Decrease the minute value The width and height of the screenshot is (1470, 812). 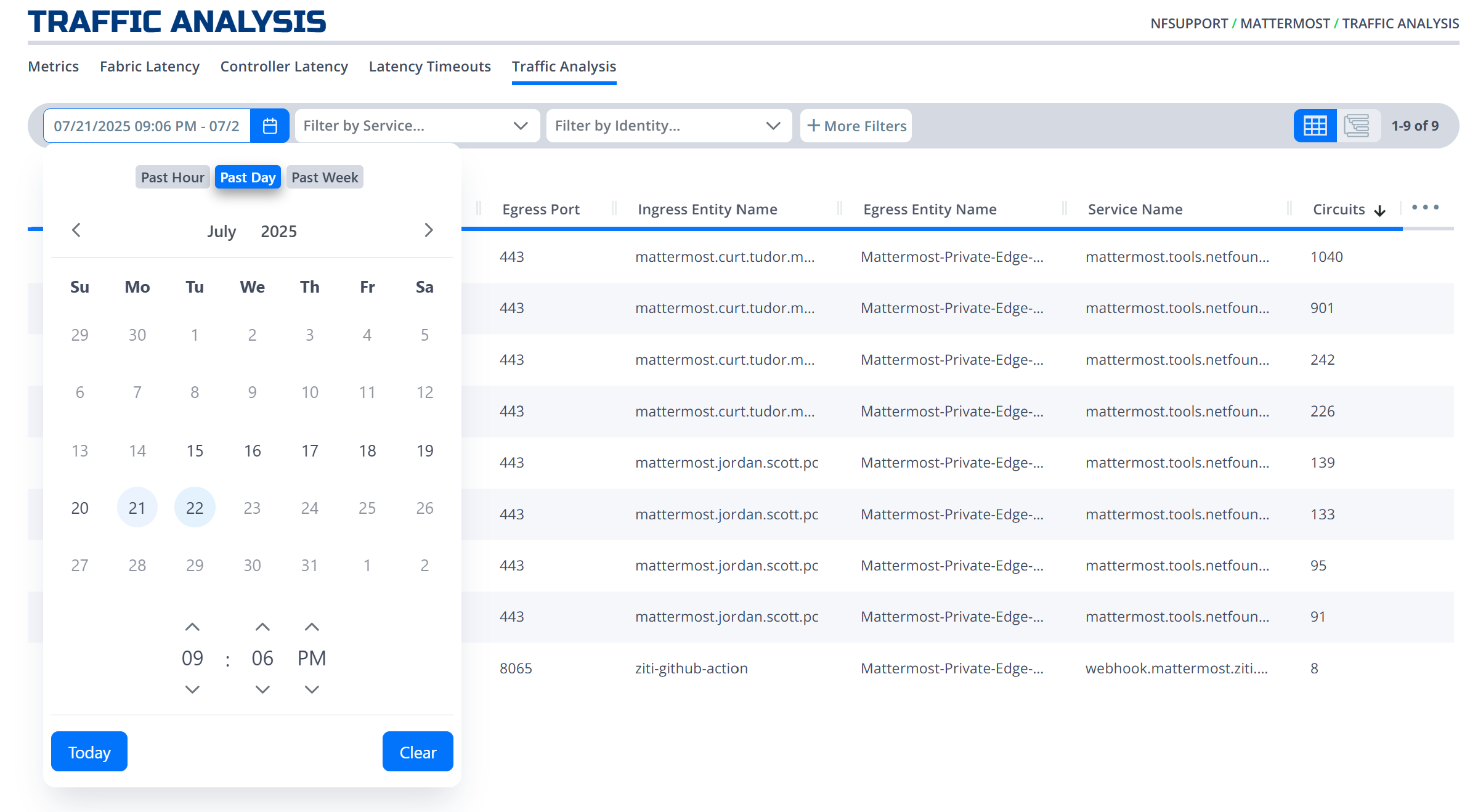pos(262,689)
